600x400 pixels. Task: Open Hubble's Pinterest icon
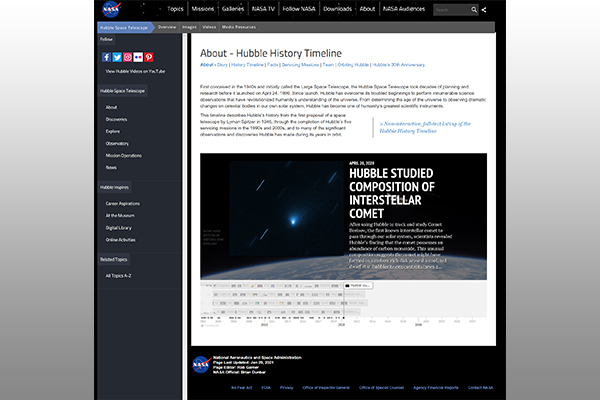[149, 57]
